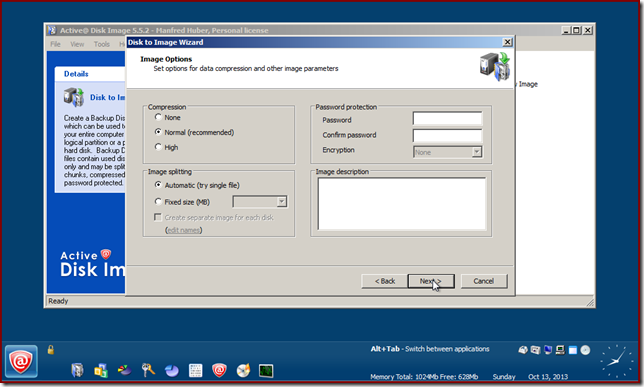Click the Confirm password field
This screenshot has width=644, height=387.
(447, 136)
